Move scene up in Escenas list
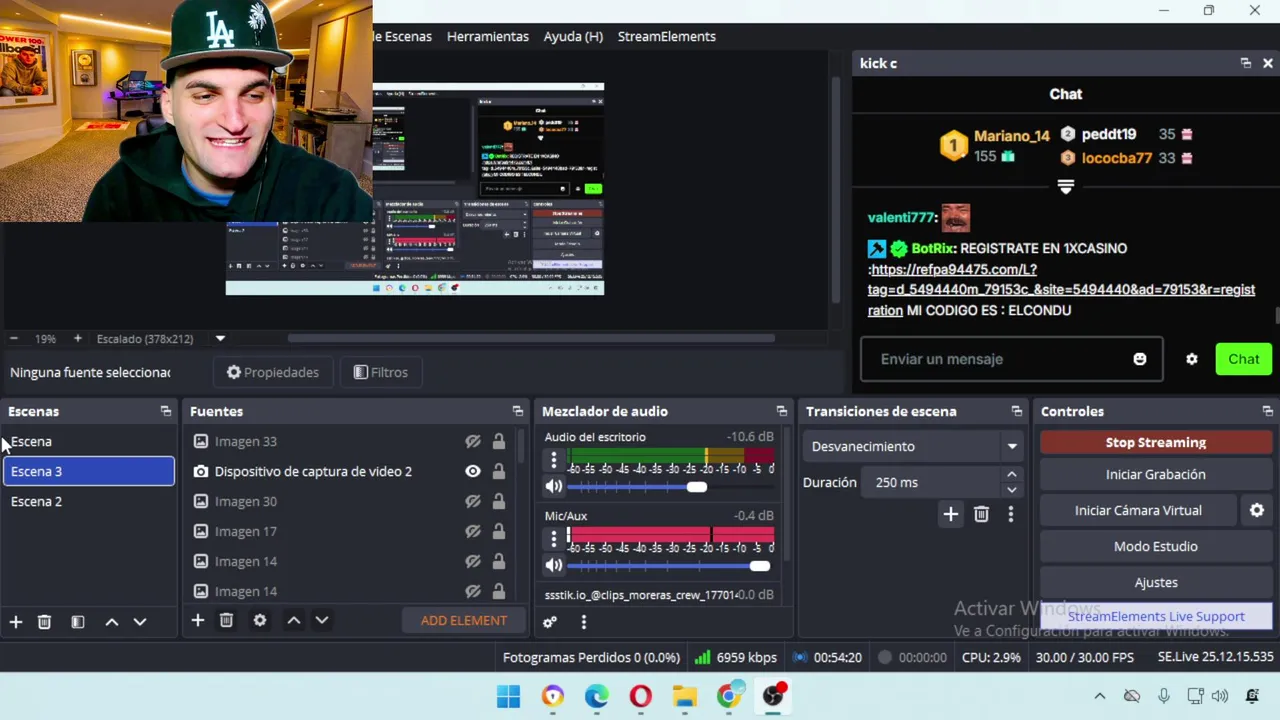The height and width of the screenshot is (720, 1280). click(112, 622)
